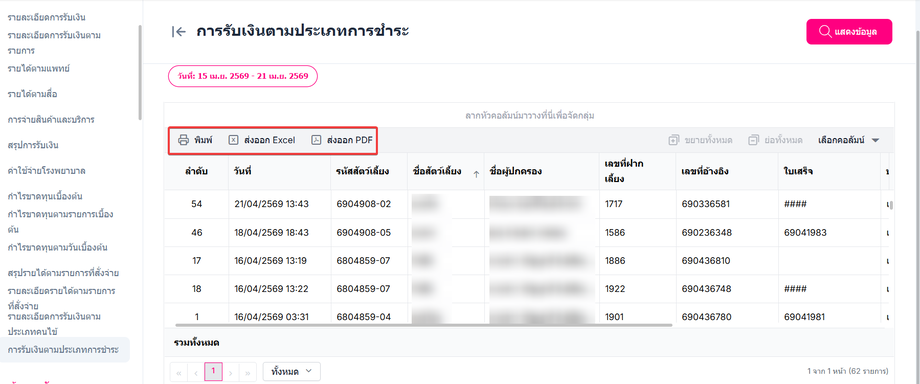This screenshot has width=920, height=384.
Task: Open สรุปการรับเงิน in the sidebar
Action: tap(32, 145)
